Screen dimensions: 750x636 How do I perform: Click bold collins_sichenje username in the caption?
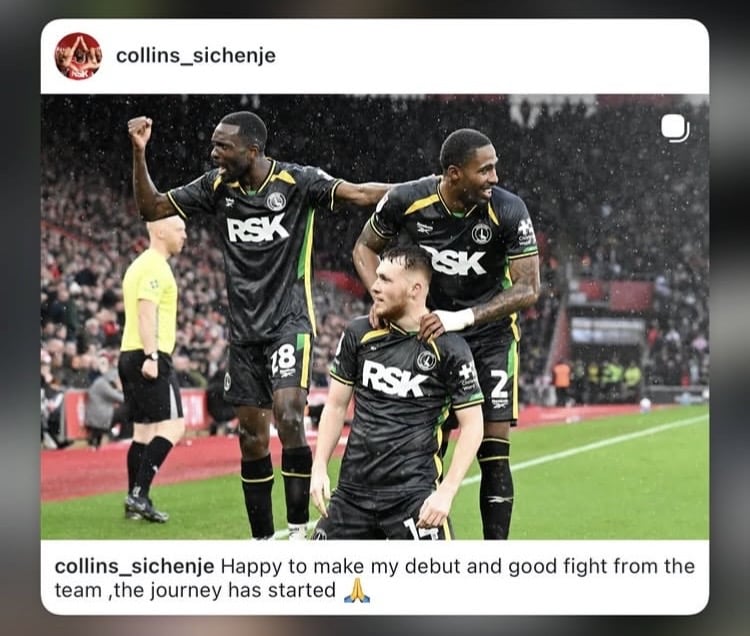point(134,566)
